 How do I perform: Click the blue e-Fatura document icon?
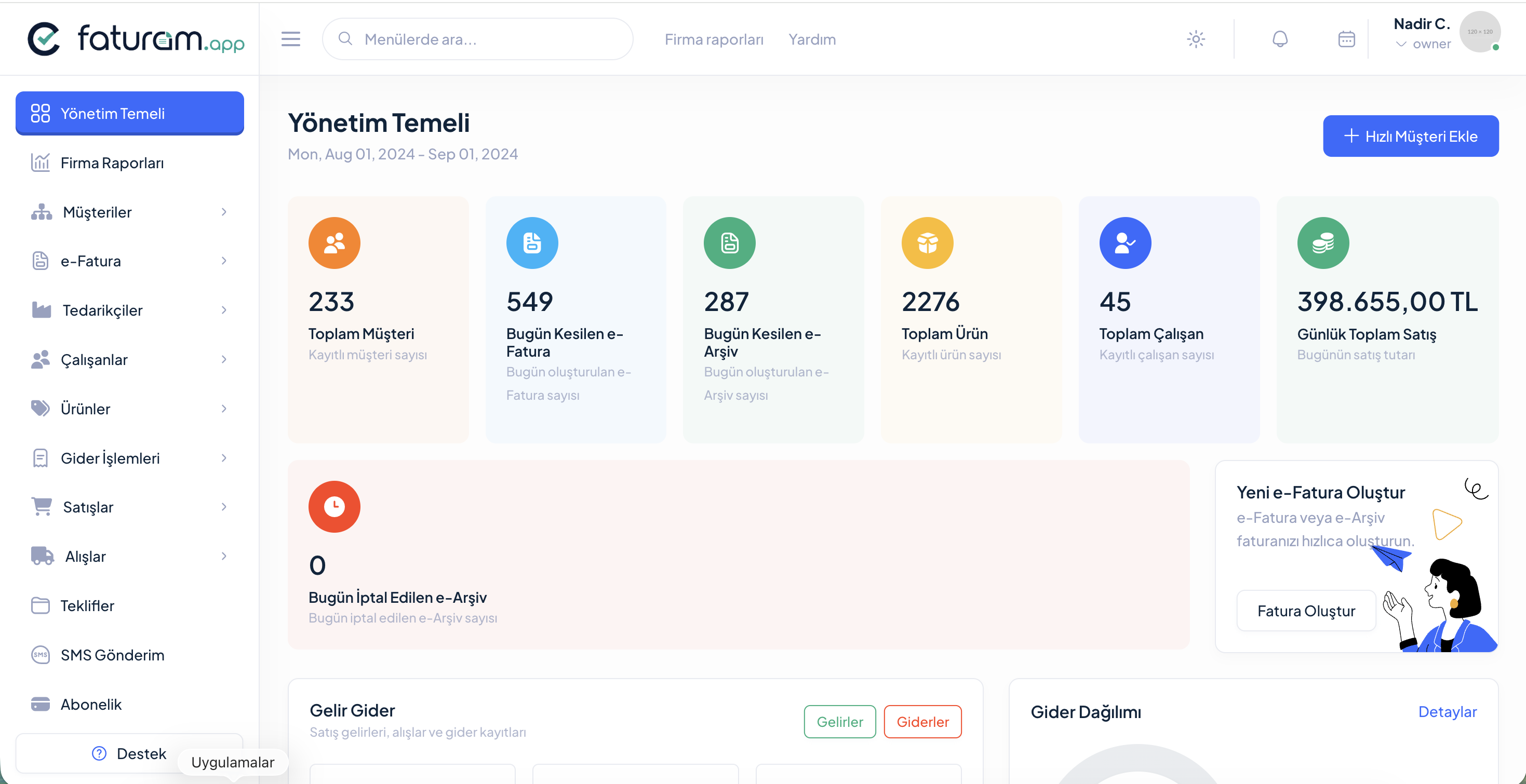532,243
